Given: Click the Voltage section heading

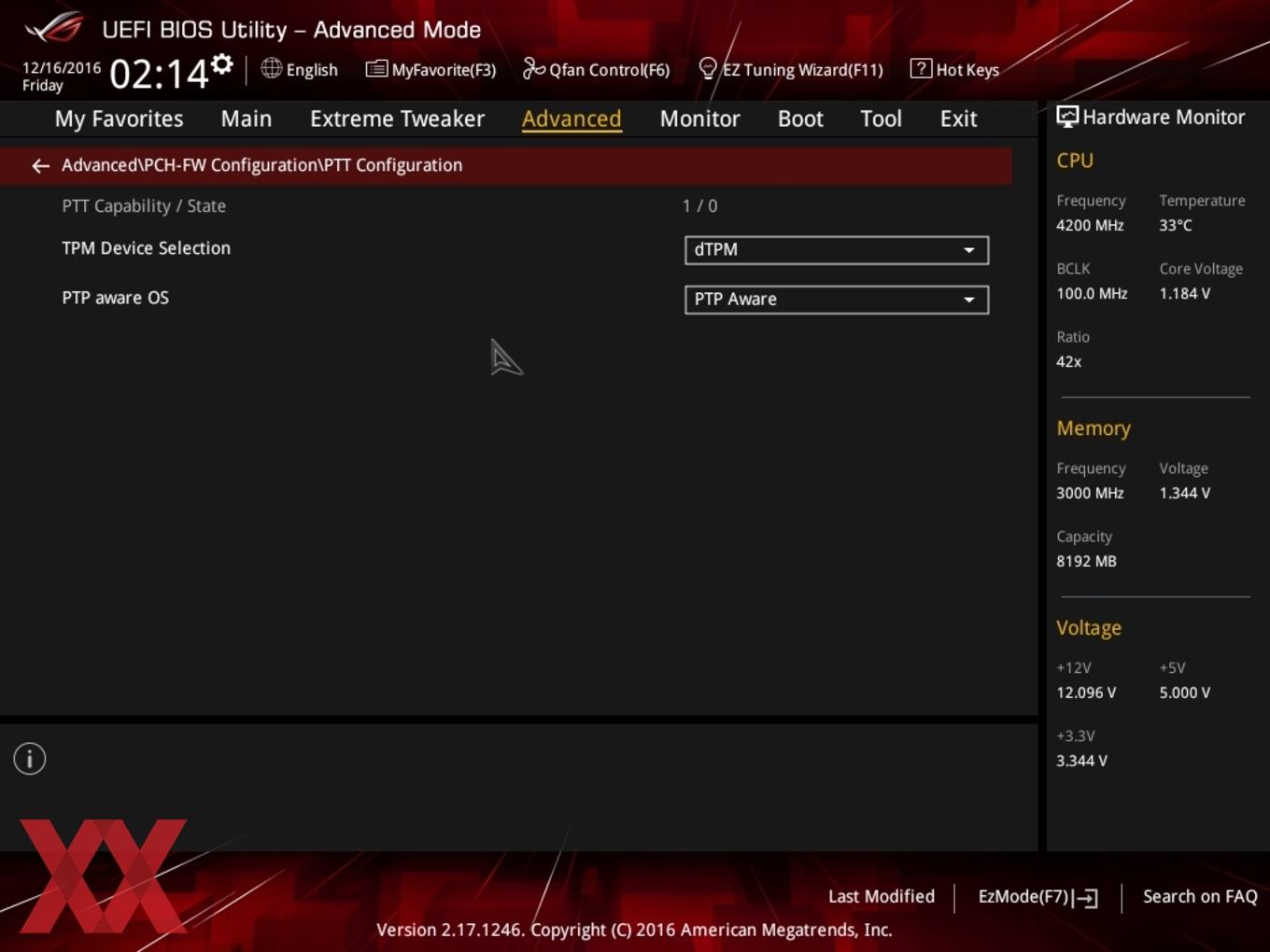Looking at the screenshot, I should 1089,628.
